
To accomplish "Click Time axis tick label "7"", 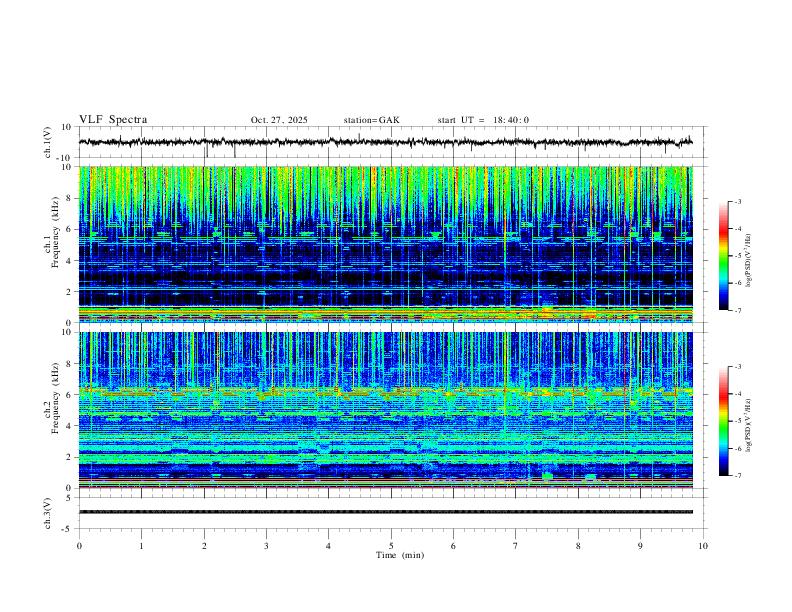I will coord(516,546).
